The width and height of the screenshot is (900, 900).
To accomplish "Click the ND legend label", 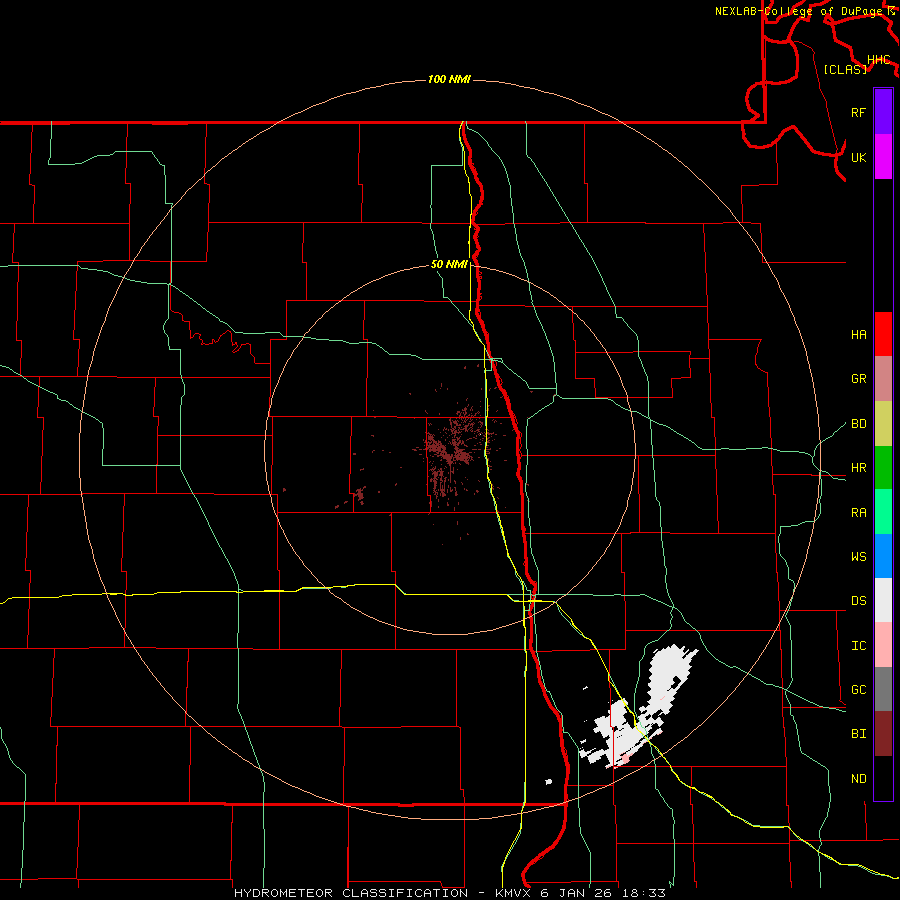I will point(859,778).
